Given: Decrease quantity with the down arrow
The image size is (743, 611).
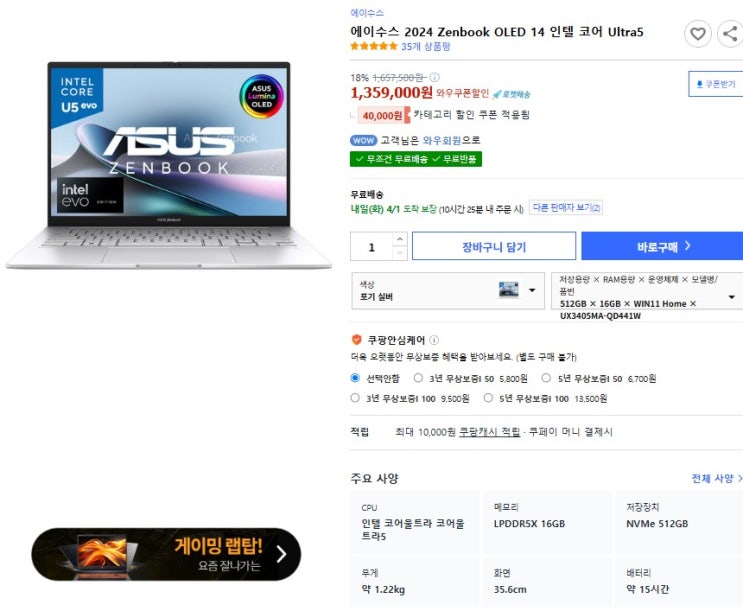Looking at the screenshot, I should click(x=400, y=253).
